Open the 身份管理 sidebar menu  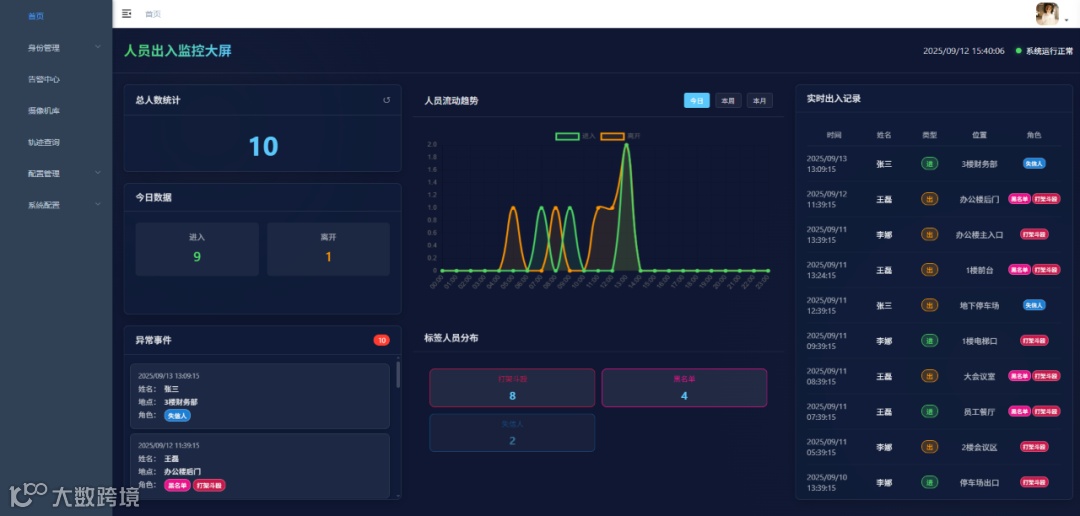tap(56, 48)
